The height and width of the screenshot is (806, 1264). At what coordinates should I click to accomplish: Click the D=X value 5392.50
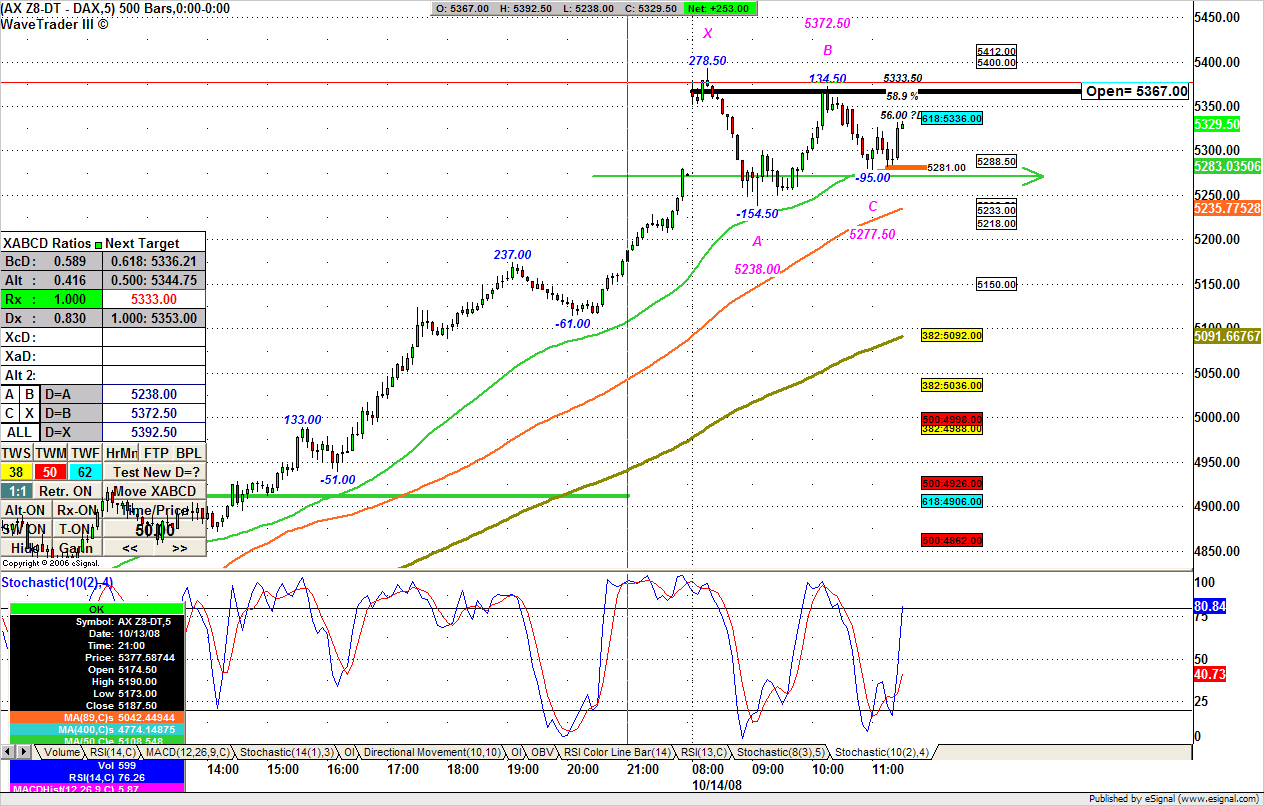tap(154, 432)
